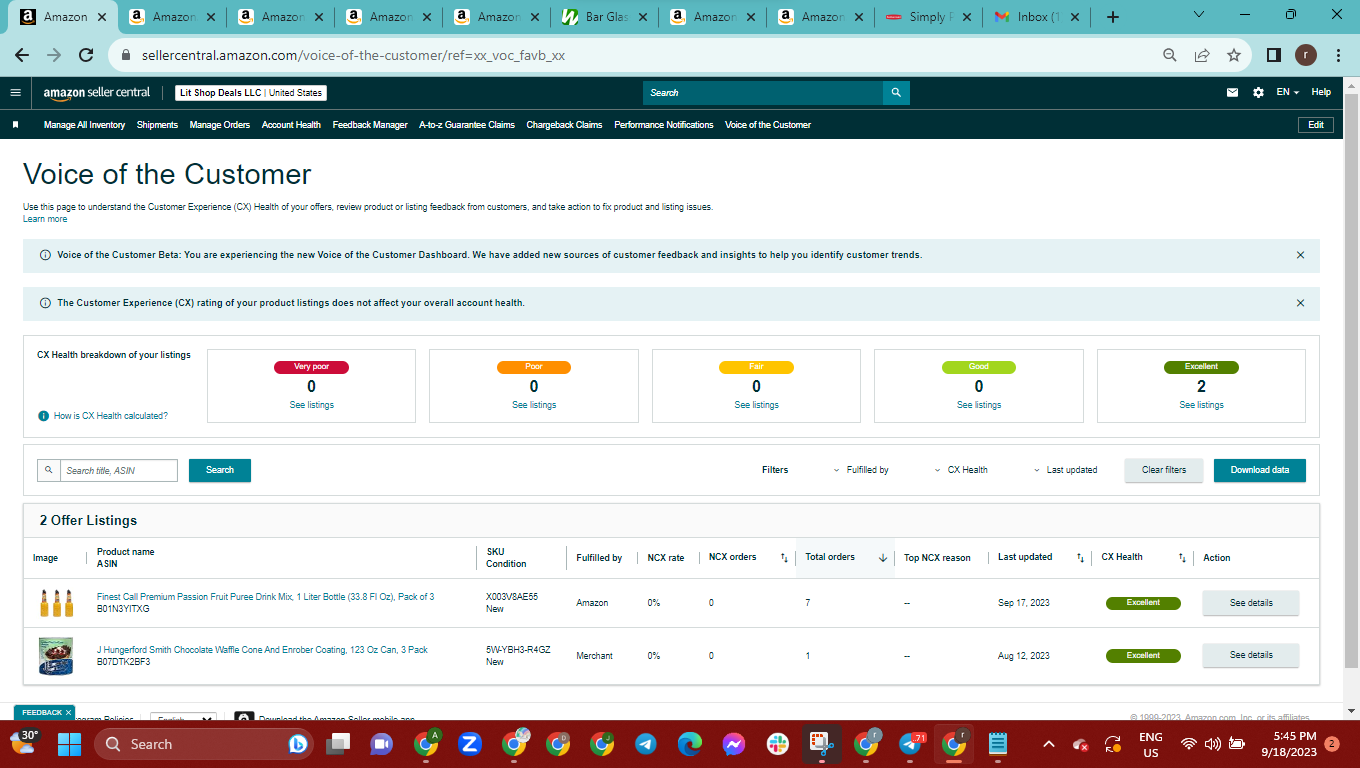Expand the Fulfilled by filter
The width and height of the screenshot is (1360, 768).
(861, 470)
